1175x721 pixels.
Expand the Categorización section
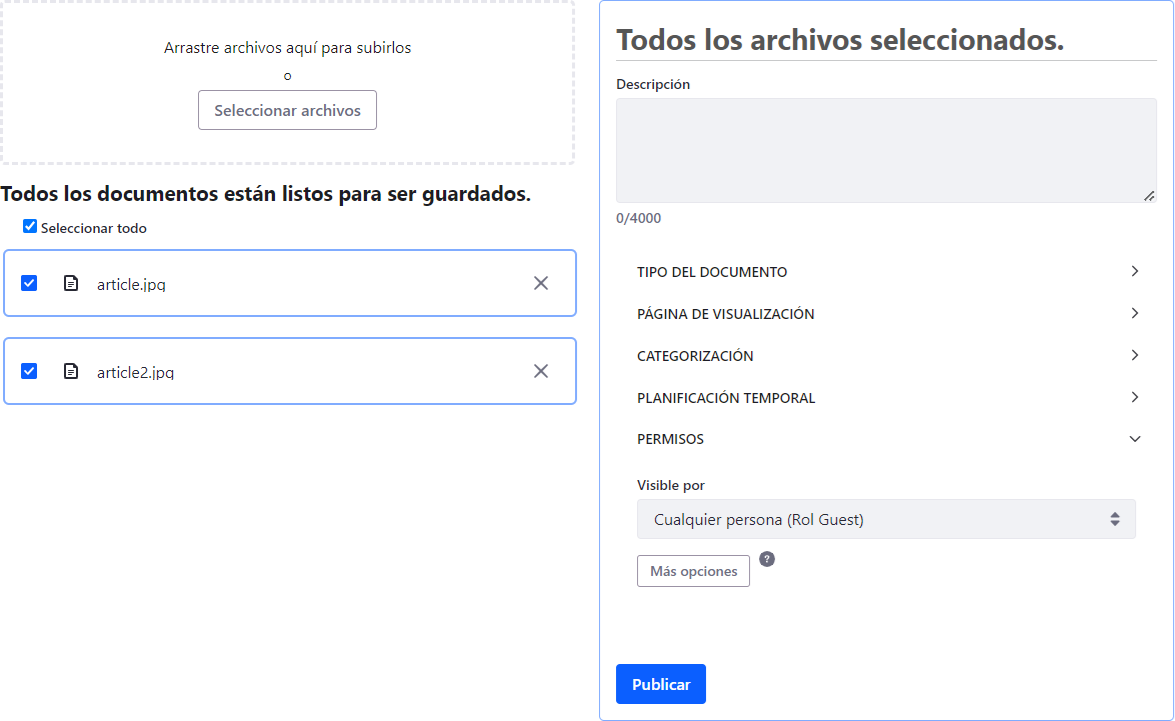pos(887,356)
